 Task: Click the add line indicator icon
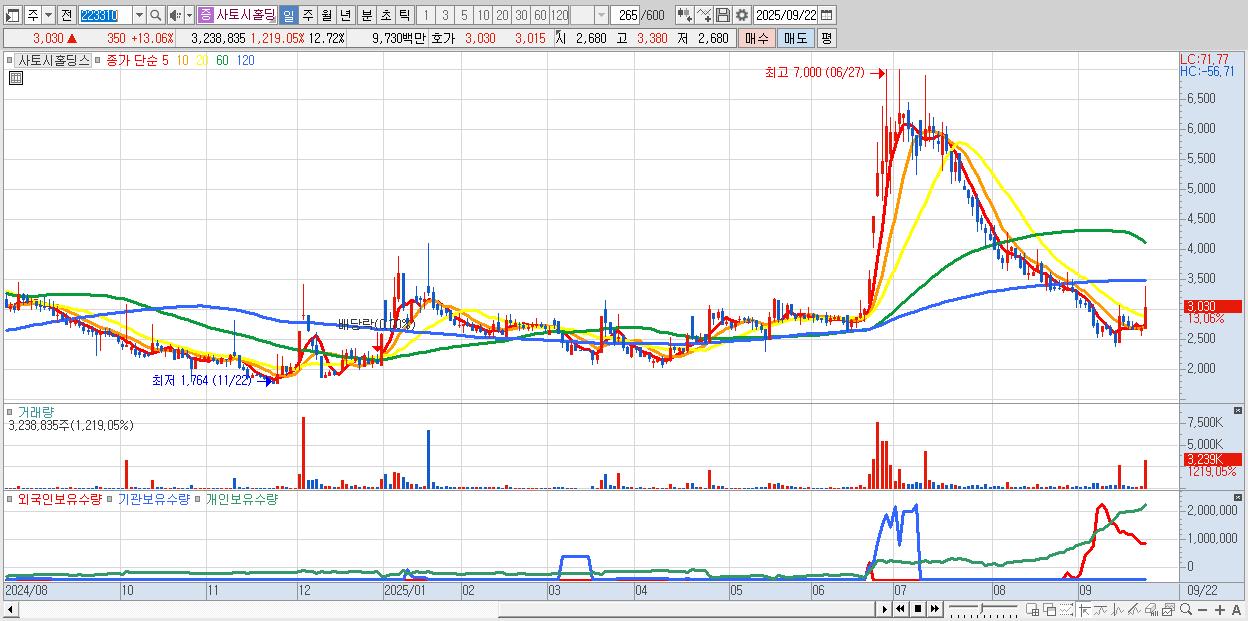tap(704, 15)
